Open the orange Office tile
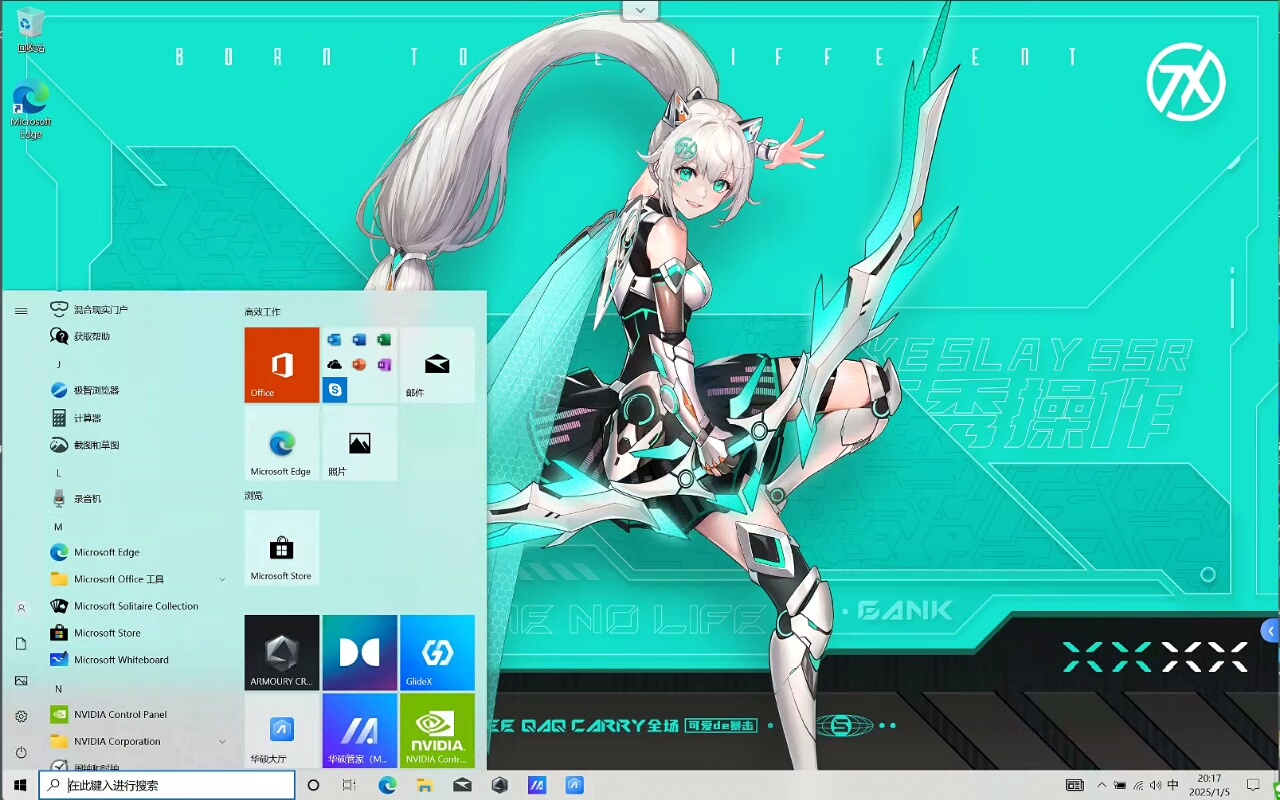 click(282, 365)
